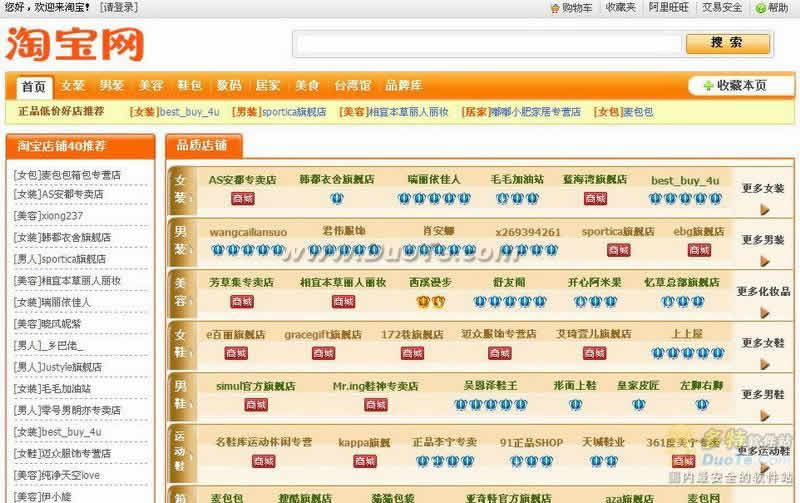Open the 鞋包 navigation tab
This screenshot has width=800, height=503.
pos(189,85)
